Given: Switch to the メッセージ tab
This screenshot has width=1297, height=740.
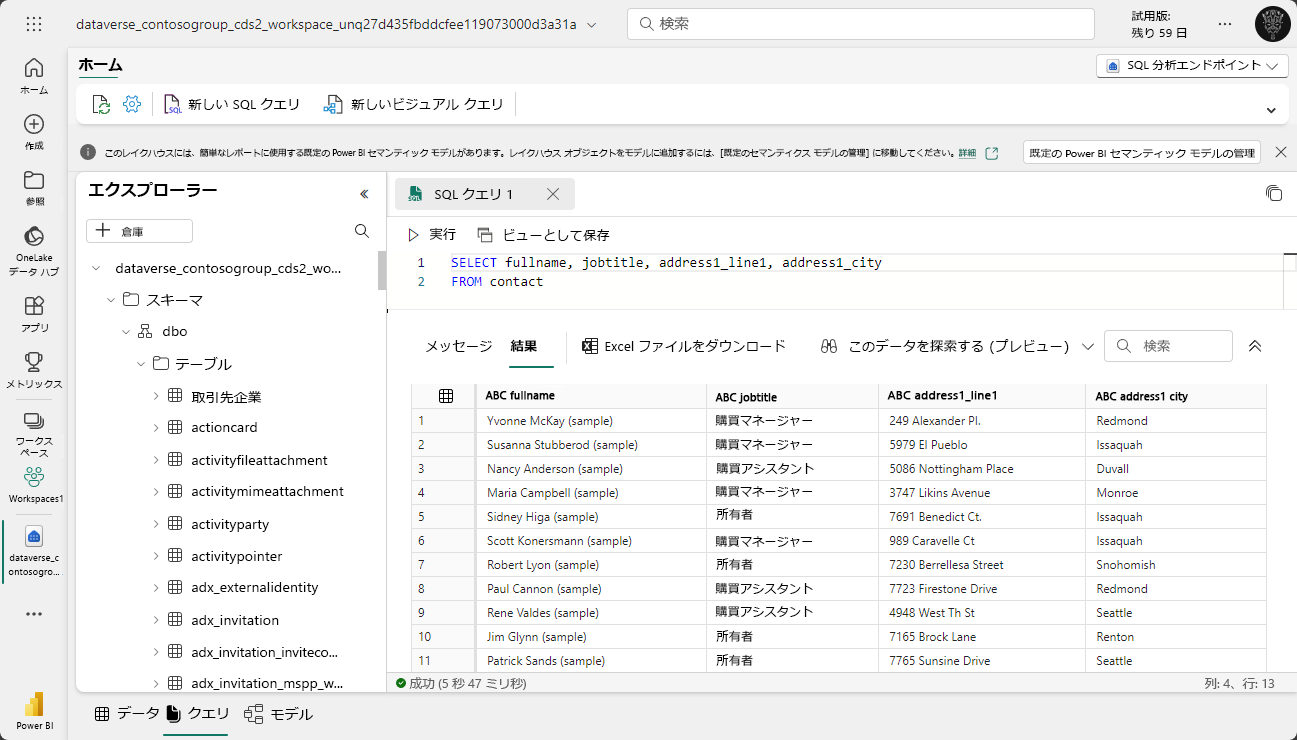Looking at the screenshot, I should pos(459,346).
